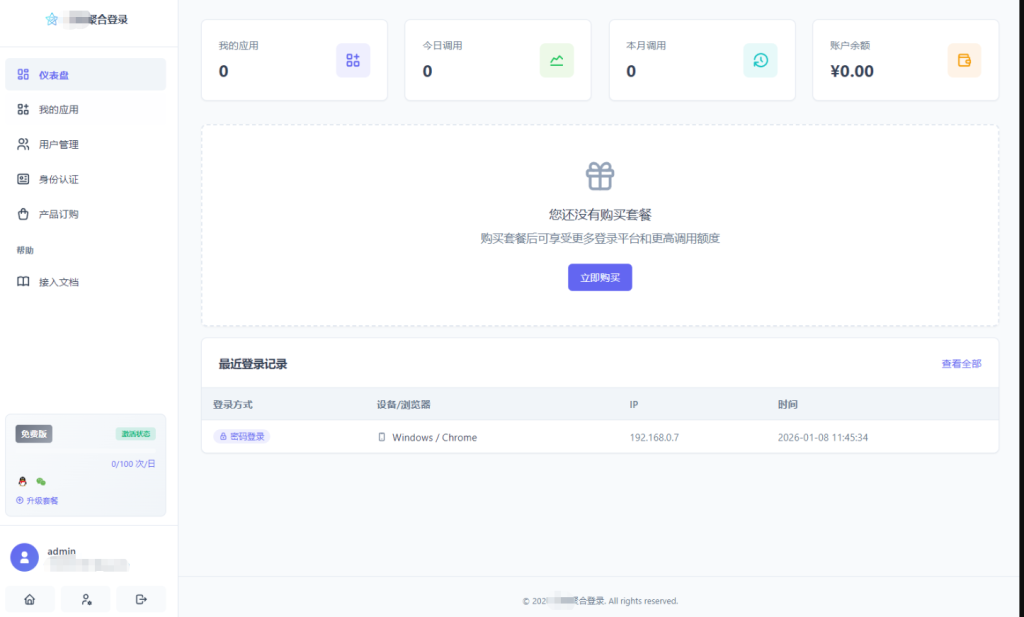The height and width of the screenshot is (617, 1024).
Task: Click the WeChat icon in plan card
Action: (x=40, y=481)
